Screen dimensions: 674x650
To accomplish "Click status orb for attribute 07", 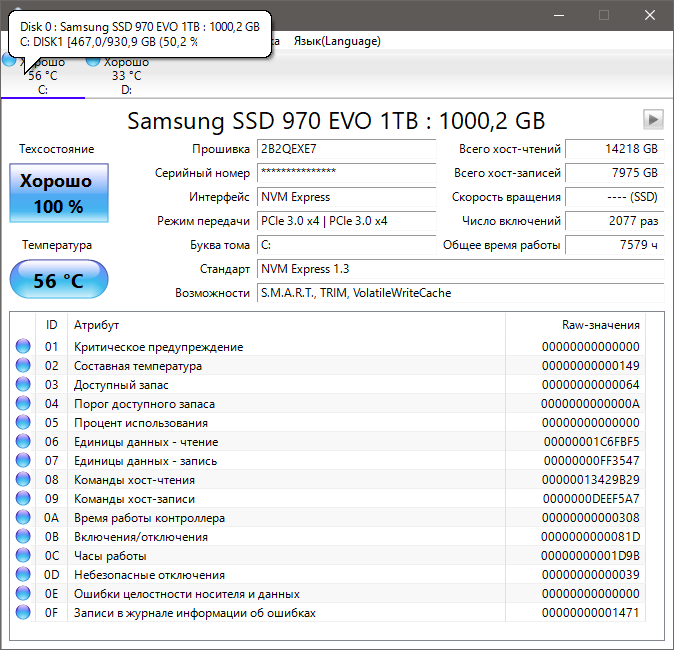I will coord(23,460).
